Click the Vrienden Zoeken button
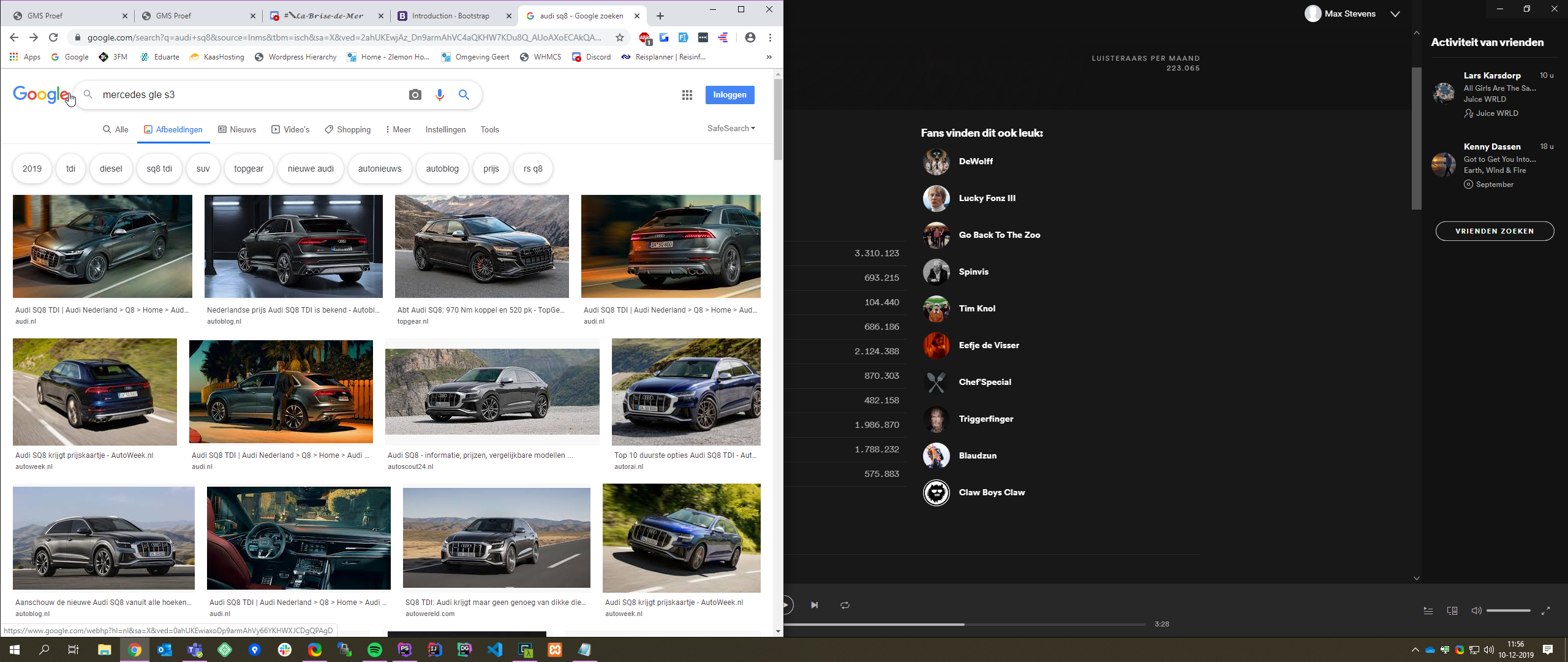This screenshot has height=662, width=1568. pos(1494,231)
